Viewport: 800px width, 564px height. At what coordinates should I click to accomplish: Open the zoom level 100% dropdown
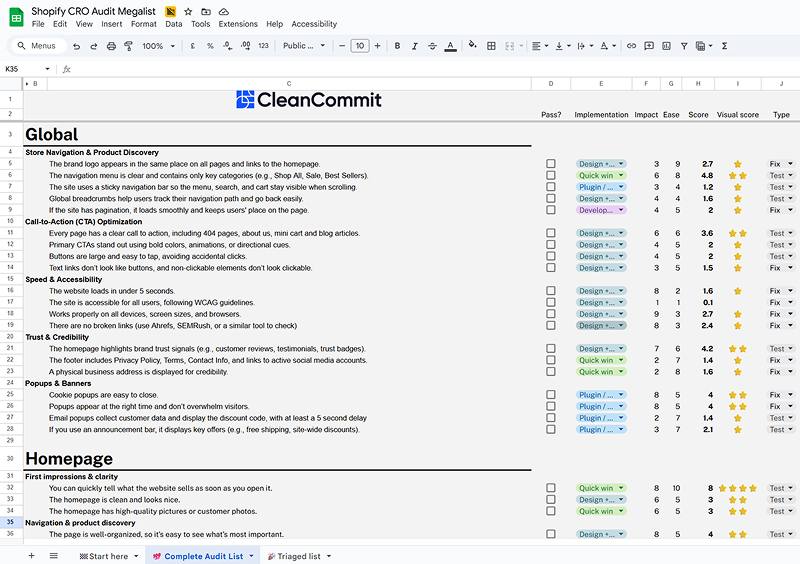click(x=157, y=46)
